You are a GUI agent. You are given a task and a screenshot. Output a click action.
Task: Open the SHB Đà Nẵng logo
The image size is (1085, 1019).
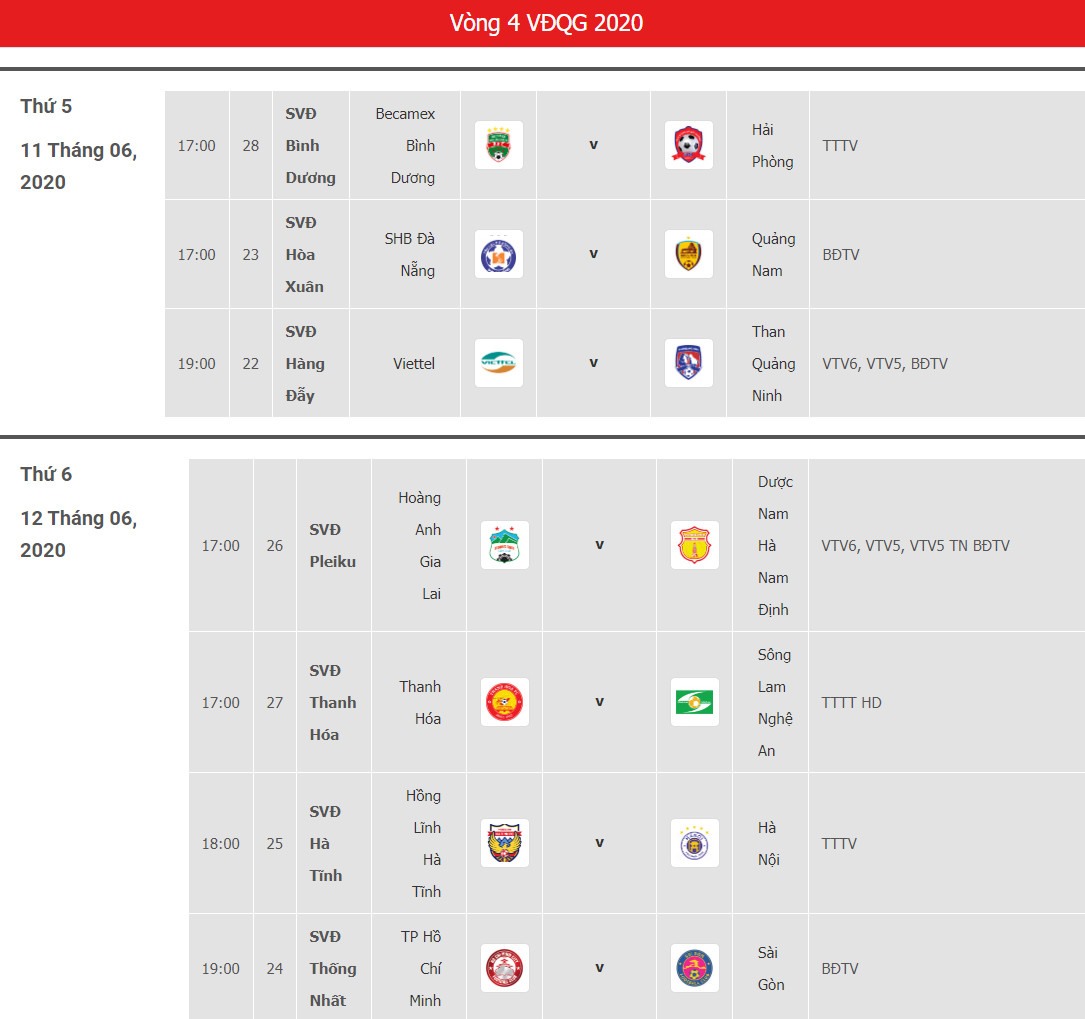tap(498, 255)
